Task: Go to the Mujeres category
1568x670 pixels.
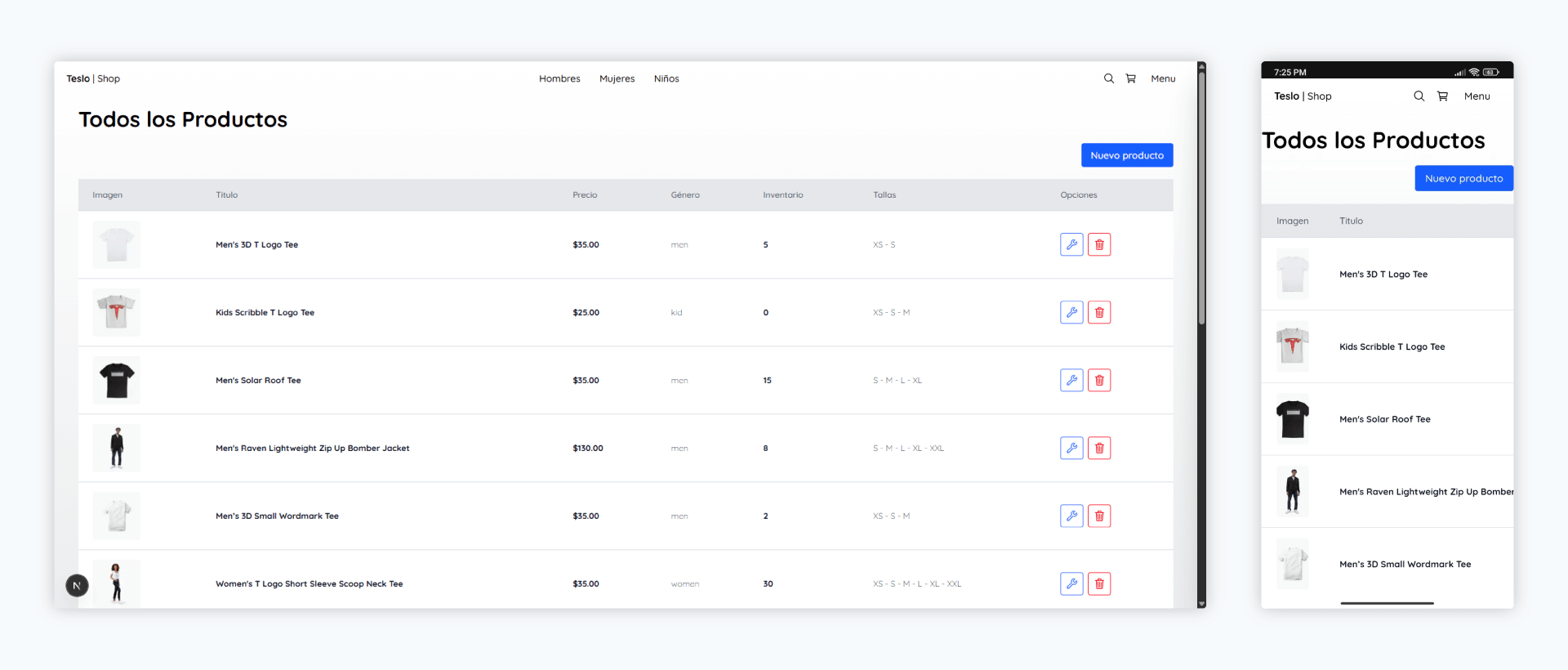Action: (617, 78)
